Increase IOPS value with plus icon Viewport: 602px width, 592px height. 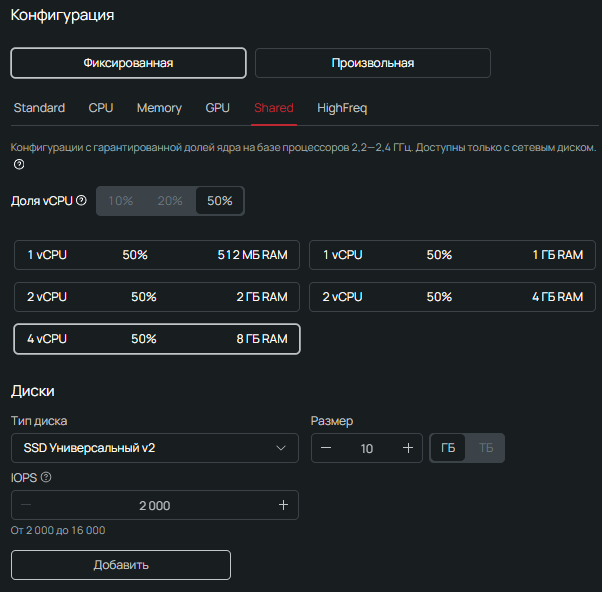[x=283, y=505]
